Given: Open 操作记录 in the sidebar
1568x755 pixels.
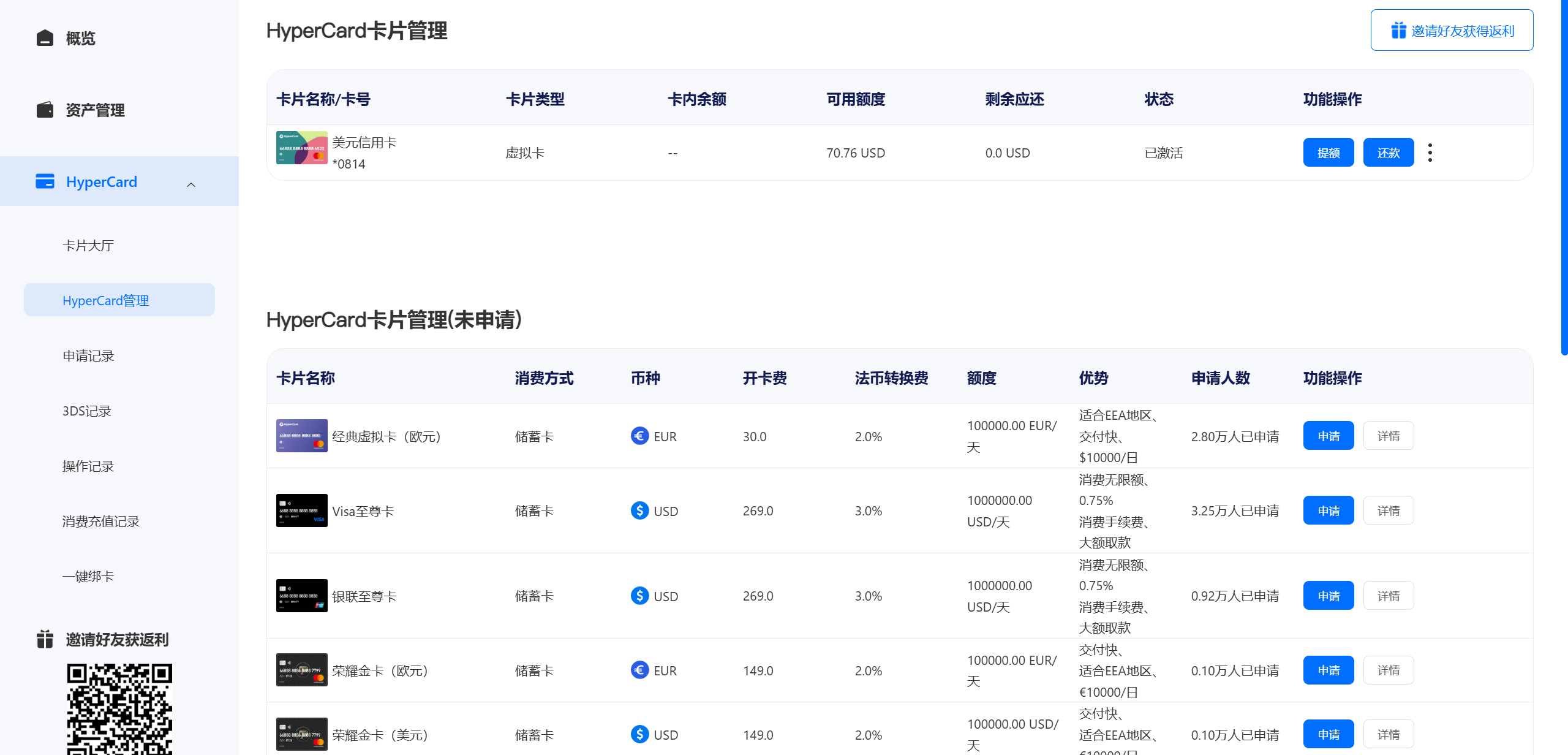Looking at the screenshot, I should (88, 466).
